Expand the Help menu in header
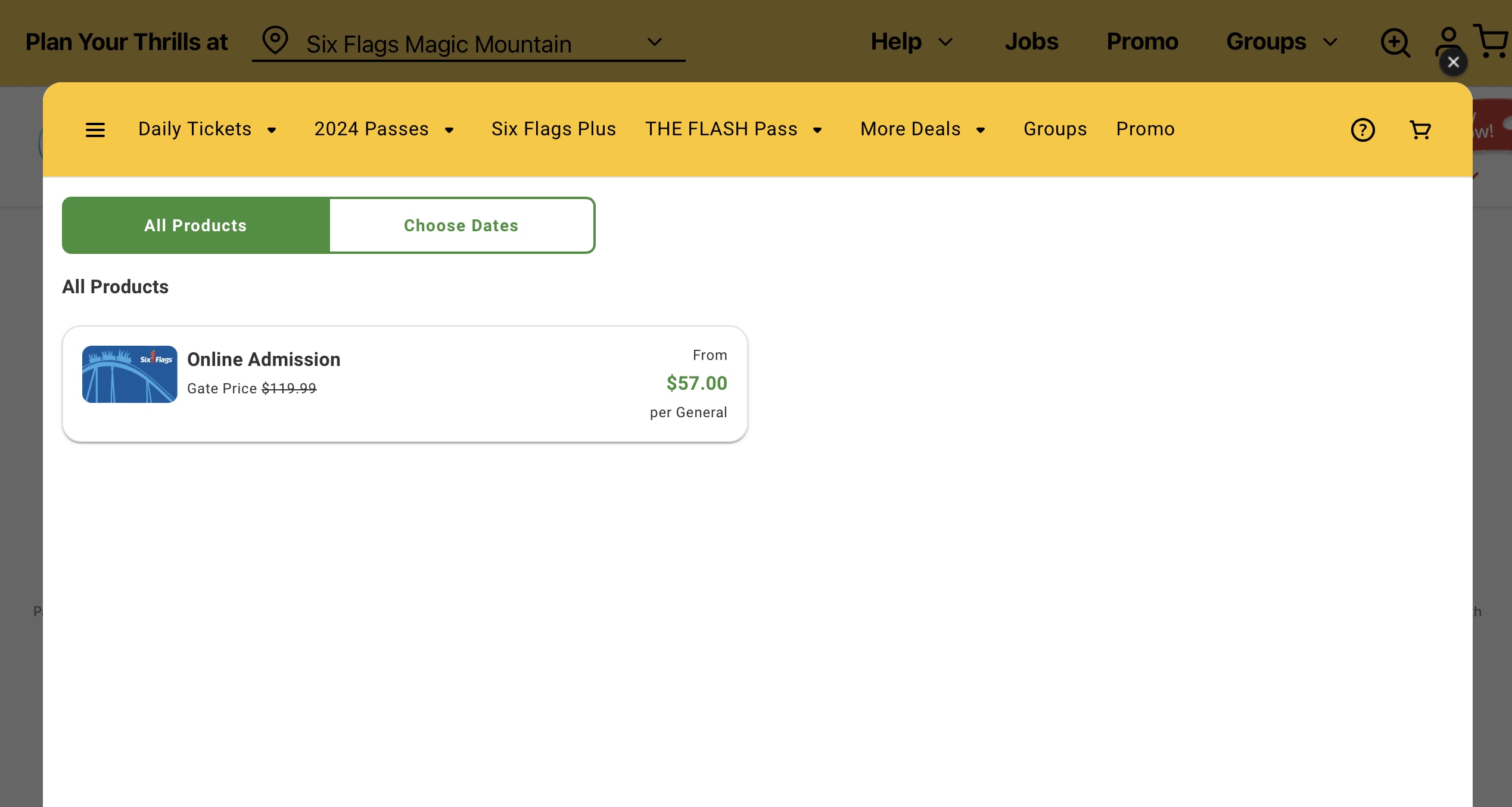Screen dimensions: 1512x807 (x=911, y=42)
